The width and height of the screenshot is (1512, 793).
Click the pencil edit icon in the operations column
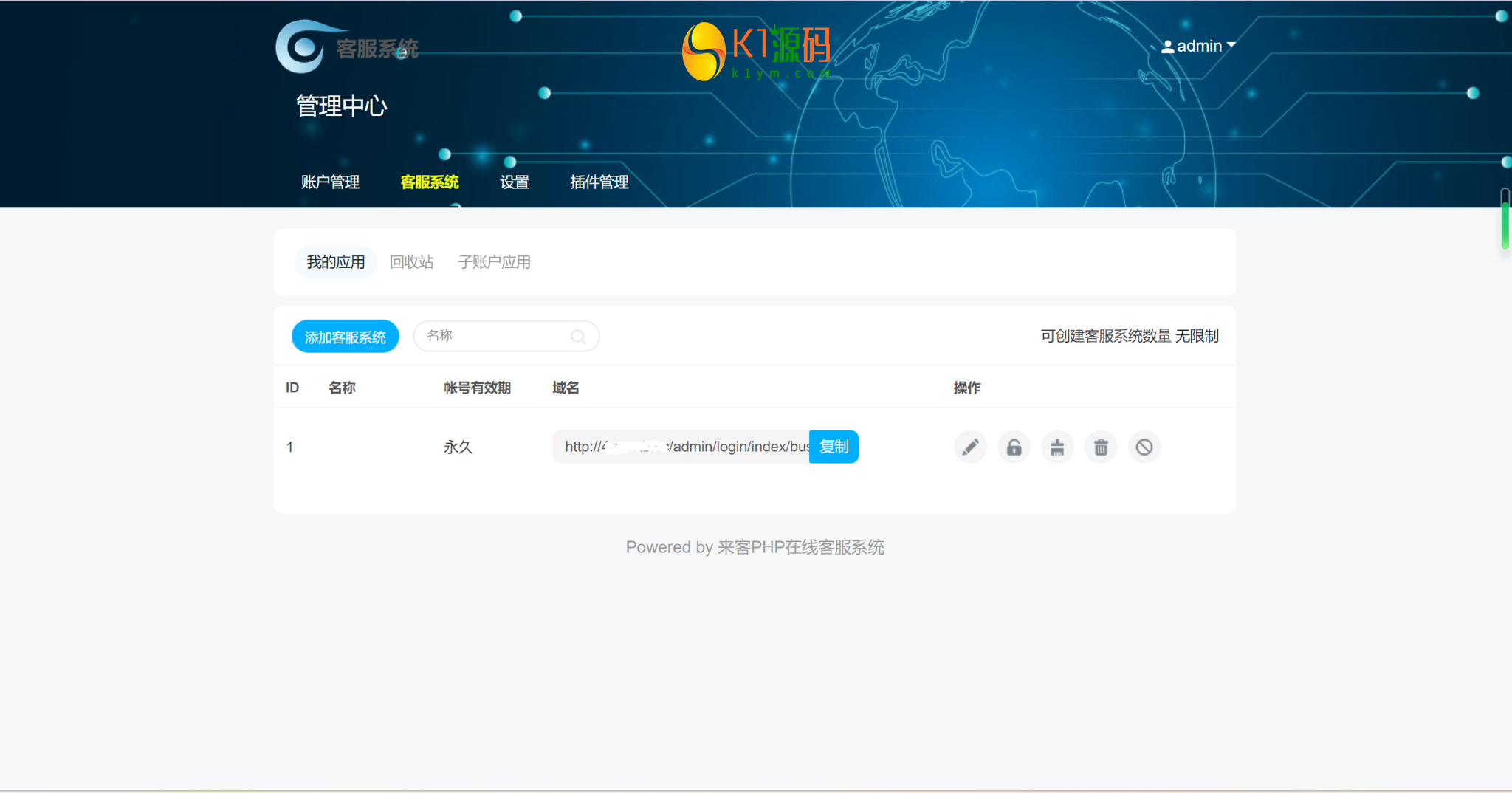pos(969,447)
